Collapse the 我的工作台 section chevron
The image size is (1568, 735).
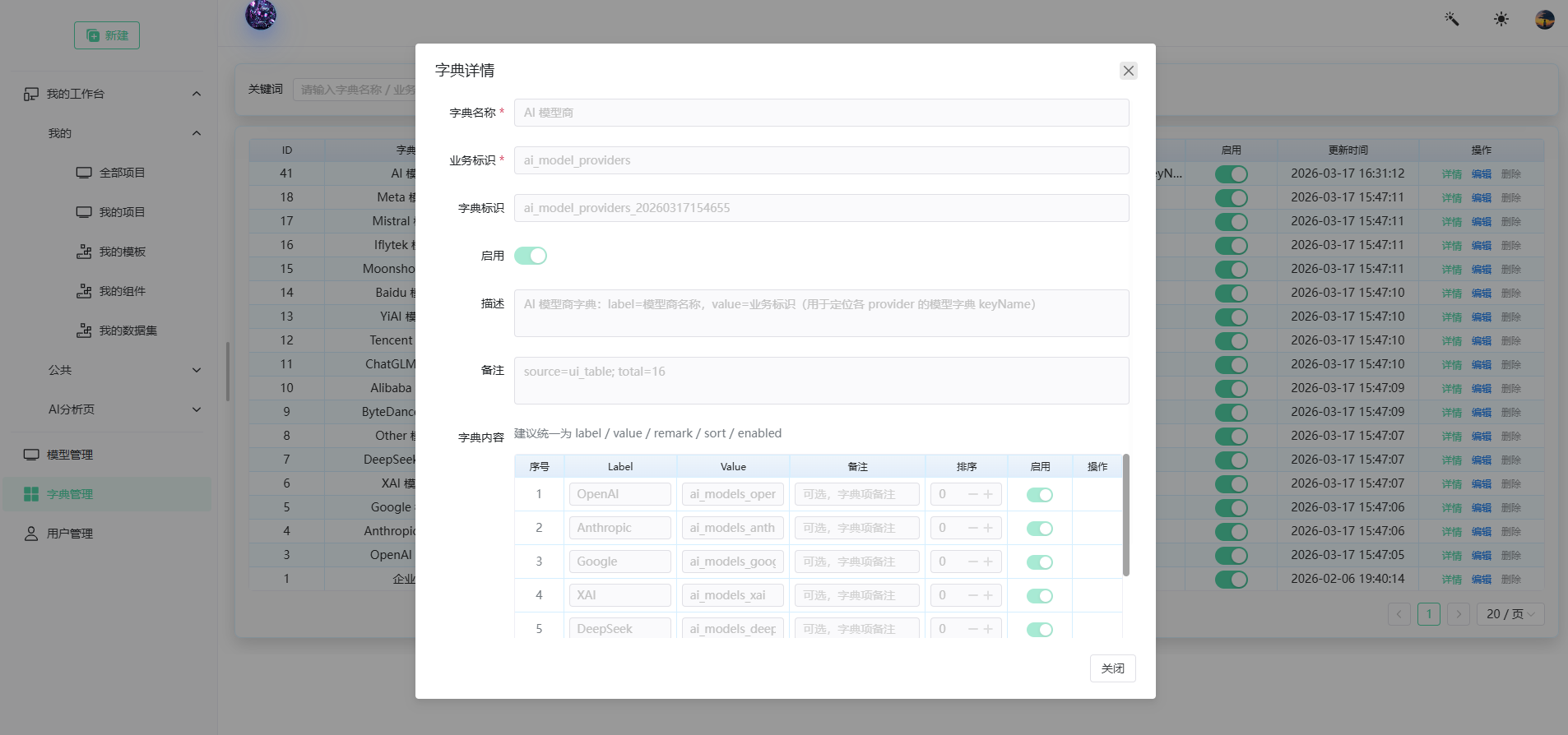pos(197,94)
